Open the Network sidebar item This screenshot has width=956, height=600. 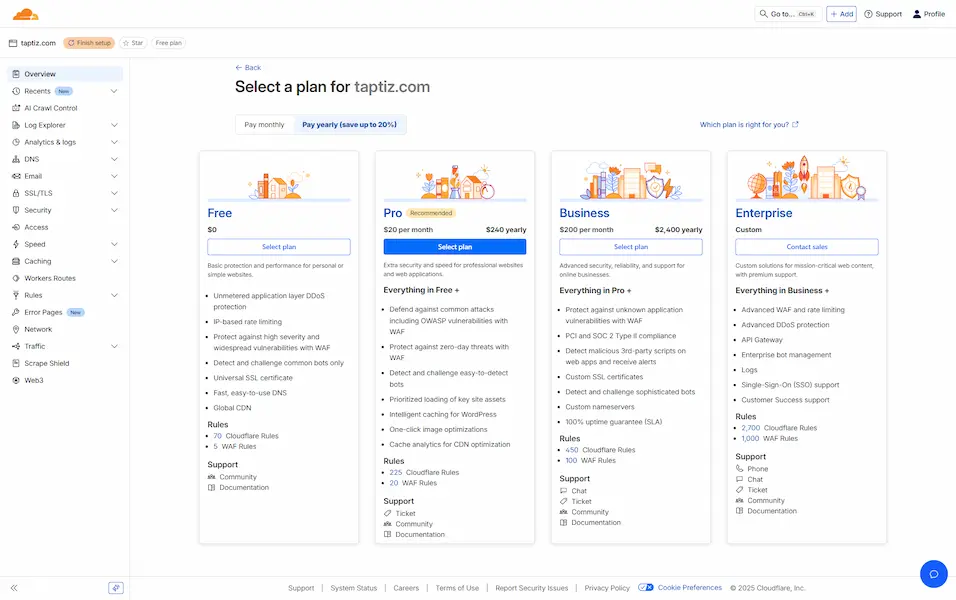(38, 329)
